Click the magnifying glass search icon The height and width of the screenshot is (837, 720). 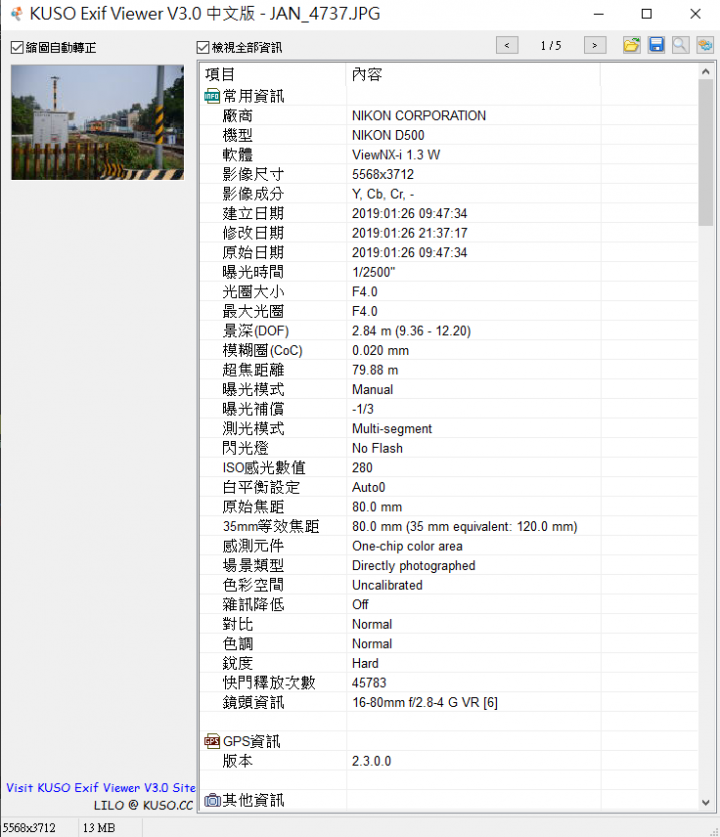click(680, 45)
